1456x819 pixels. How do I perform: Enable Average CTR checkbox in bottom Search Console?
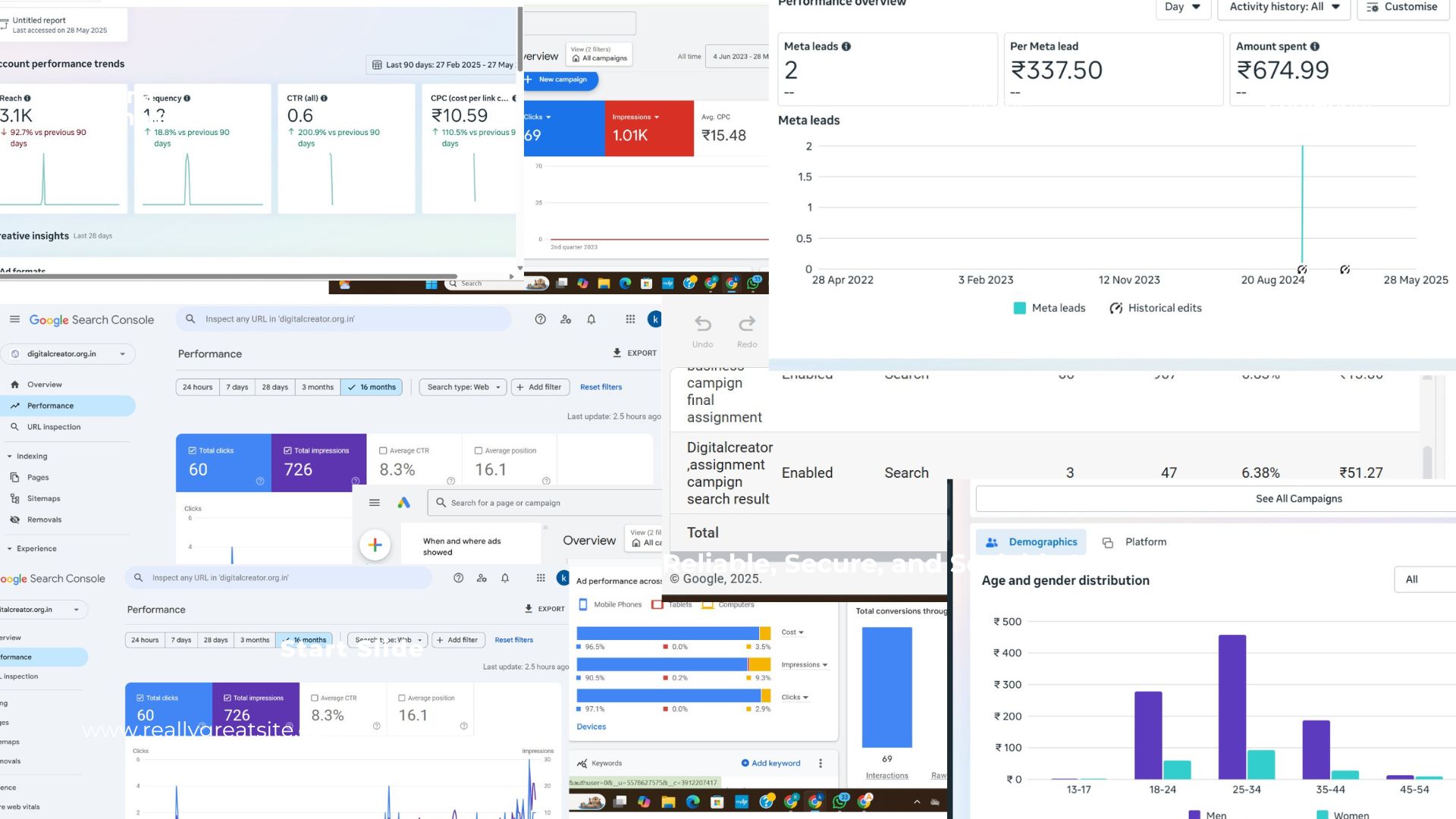coord(315,698)
